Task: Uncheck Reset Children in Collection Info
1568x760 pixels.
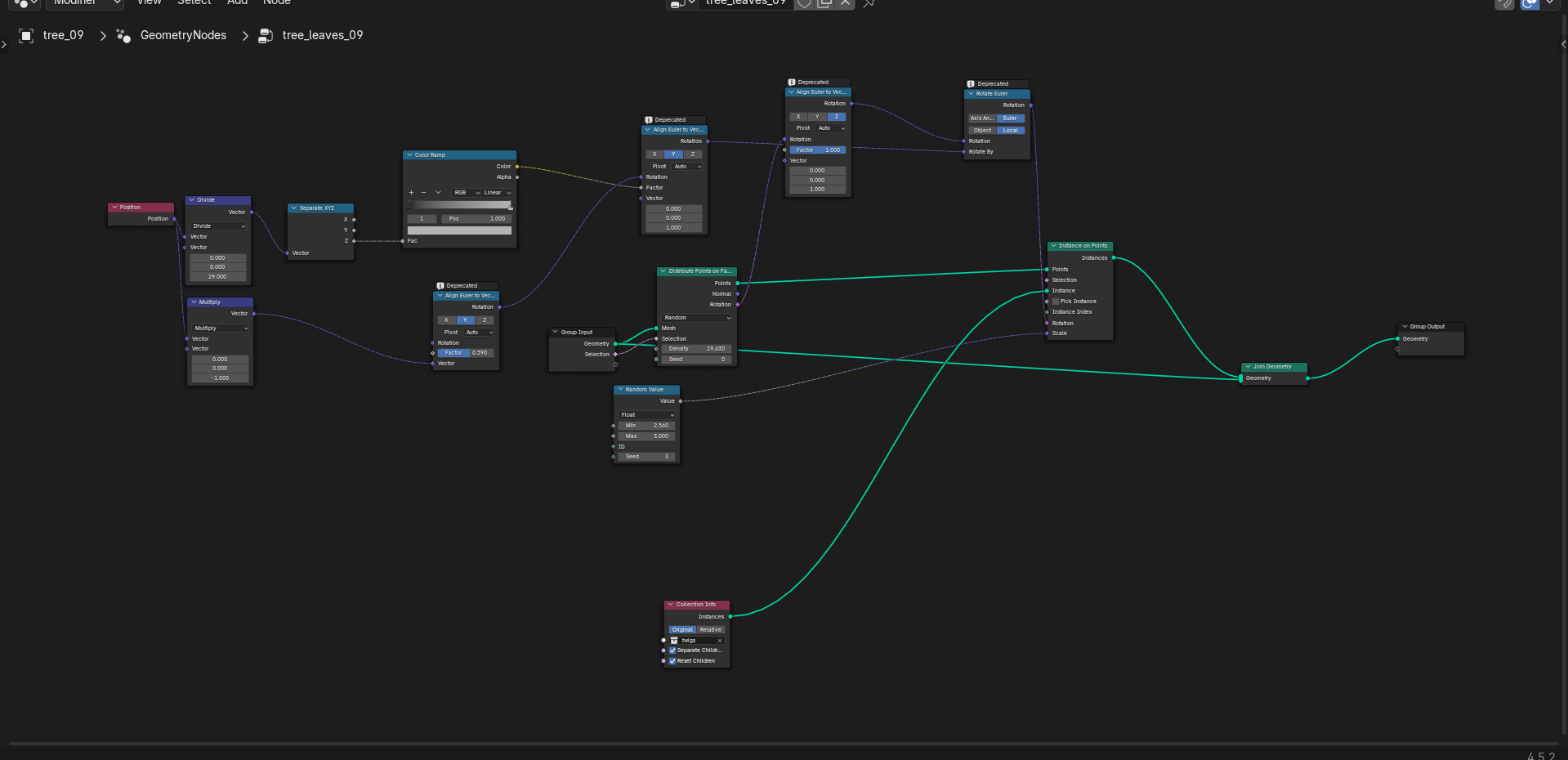Action: (672, 661)
